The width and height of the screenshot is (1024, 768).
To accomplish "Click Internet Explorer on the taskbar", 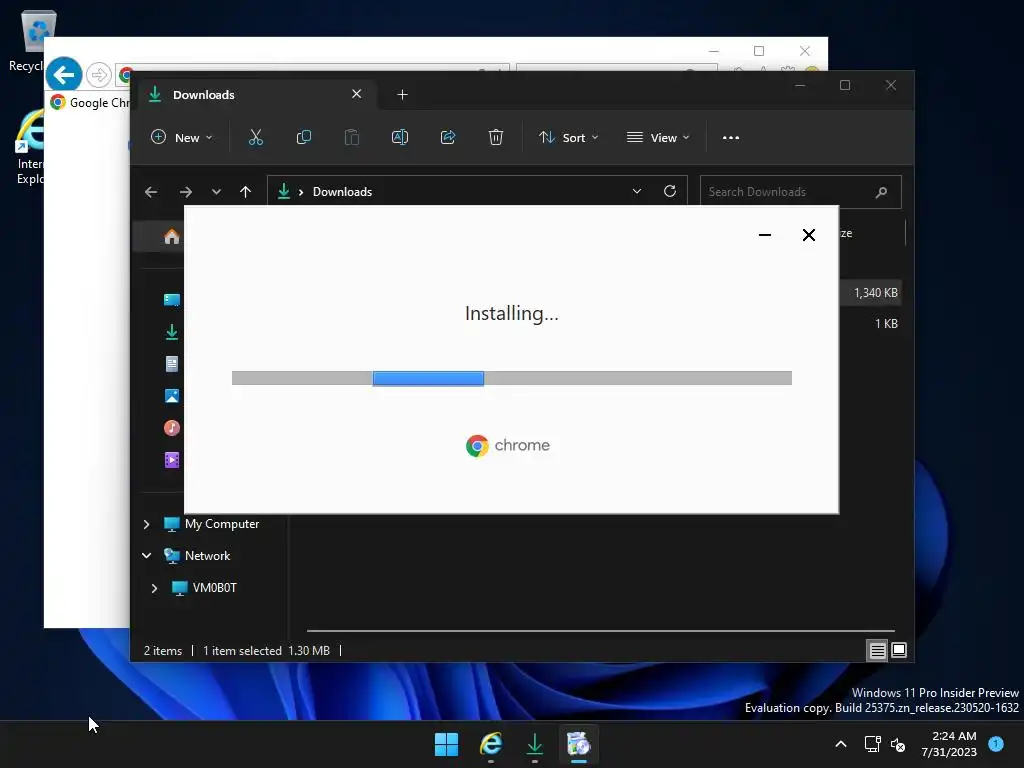I will click(491, 744).
